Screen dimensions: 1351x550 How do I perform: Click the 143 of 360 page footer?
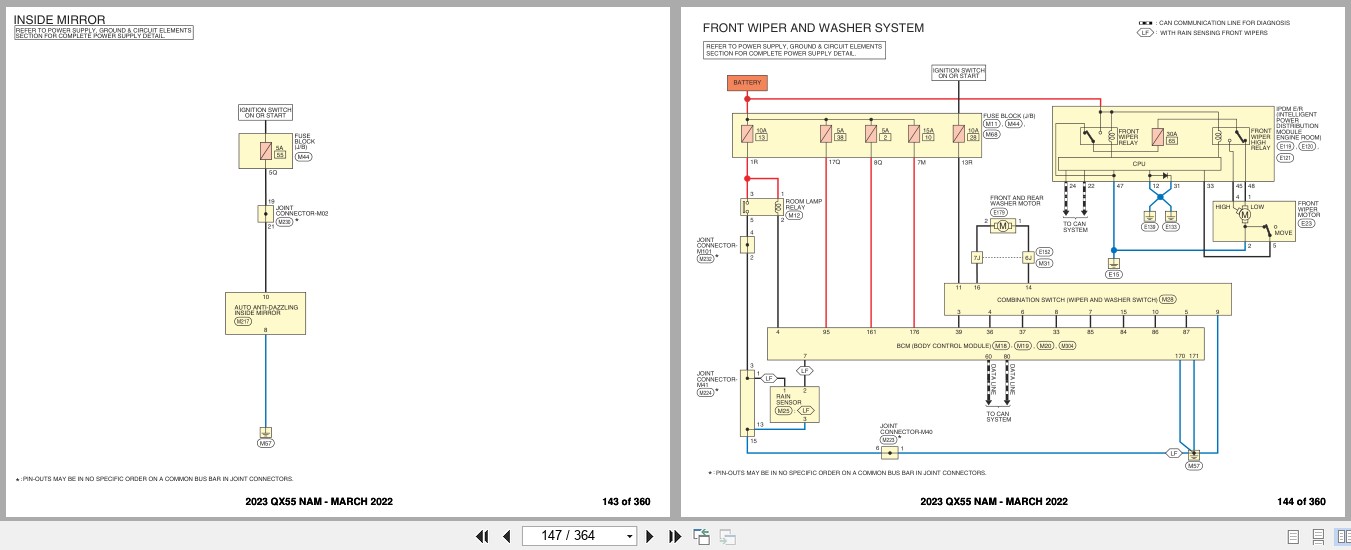click(x=626, y=502)
